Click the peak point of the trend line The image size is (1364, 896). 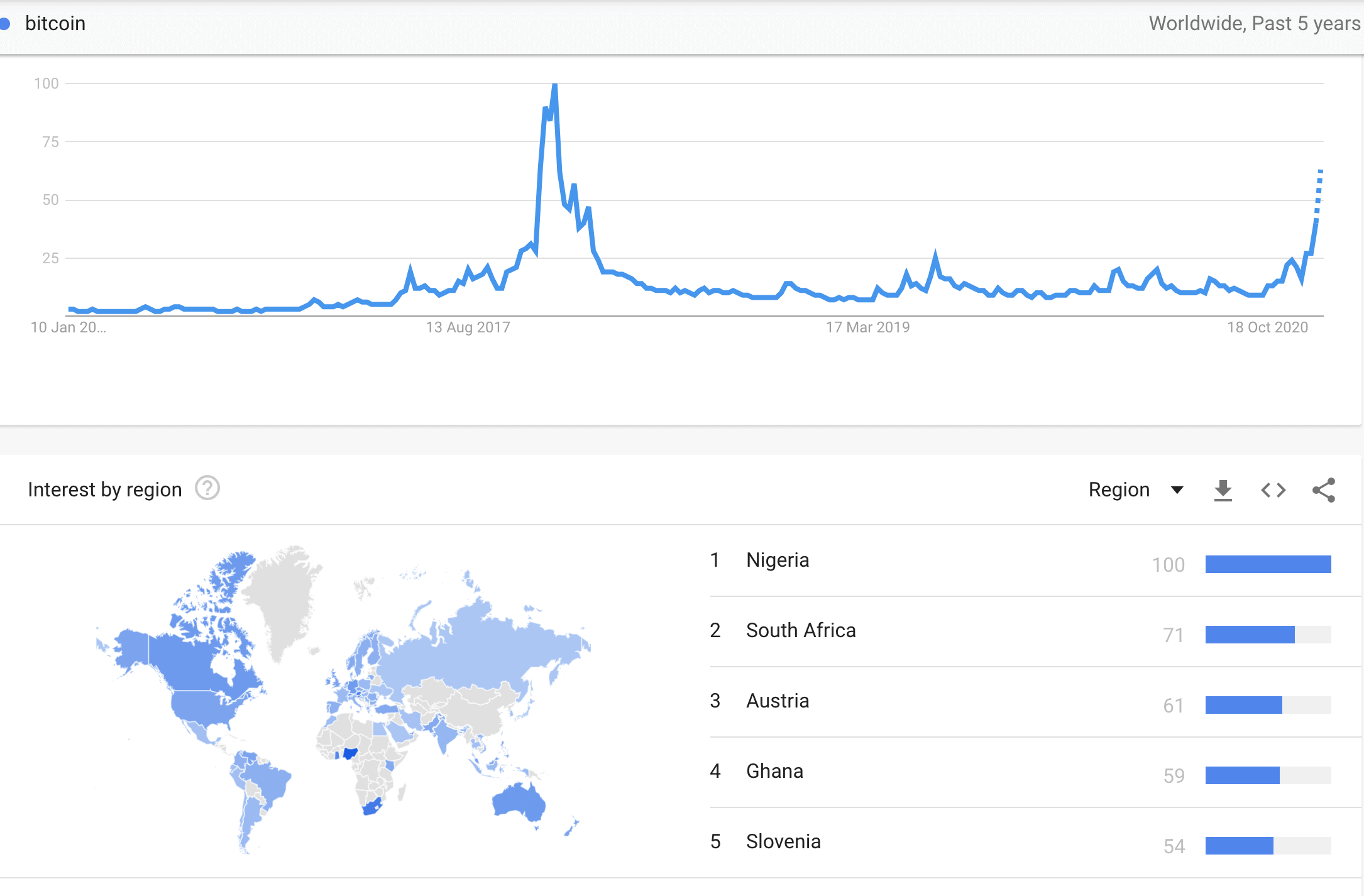(x=554, y=85)
